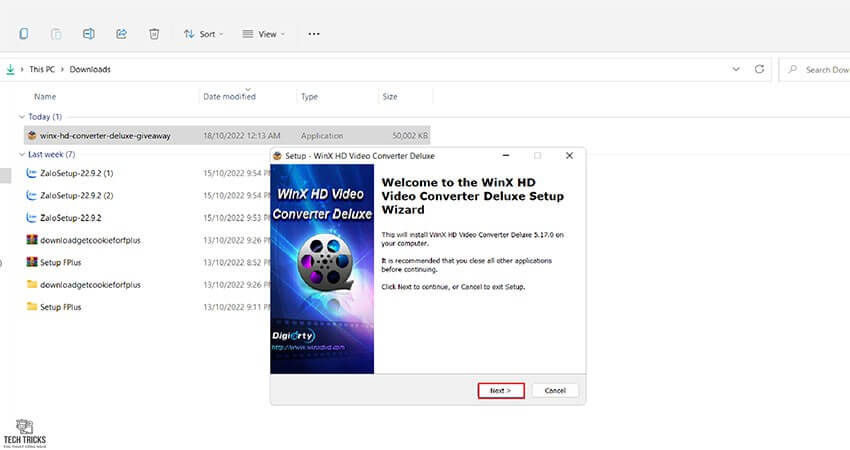The image size is (850, 450).
Task: Click the 18/10/2022 12:13 AM date cell
Action: point(242,136)
